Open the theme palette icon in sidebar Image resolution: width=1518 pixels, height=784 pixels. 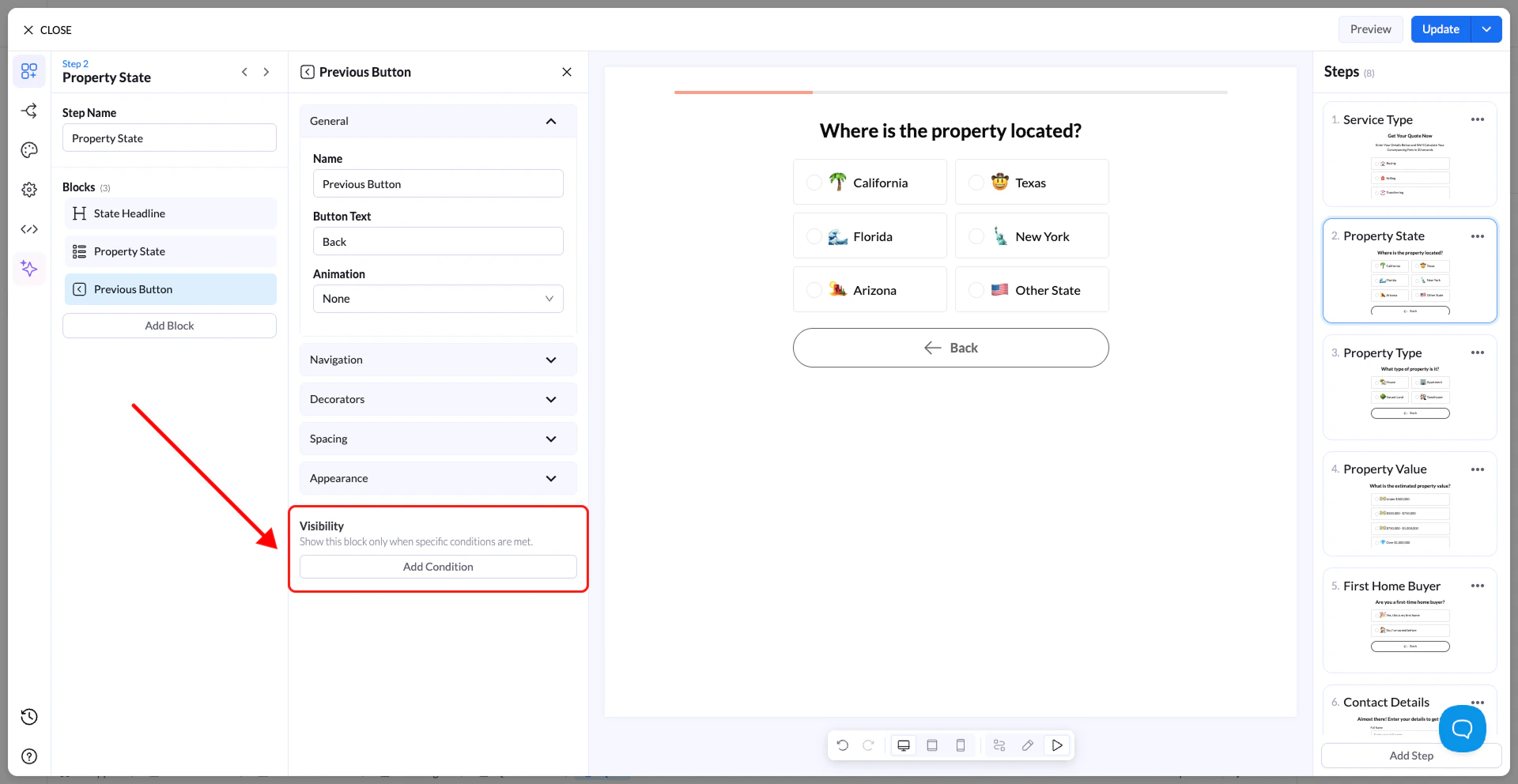point(29,150)
